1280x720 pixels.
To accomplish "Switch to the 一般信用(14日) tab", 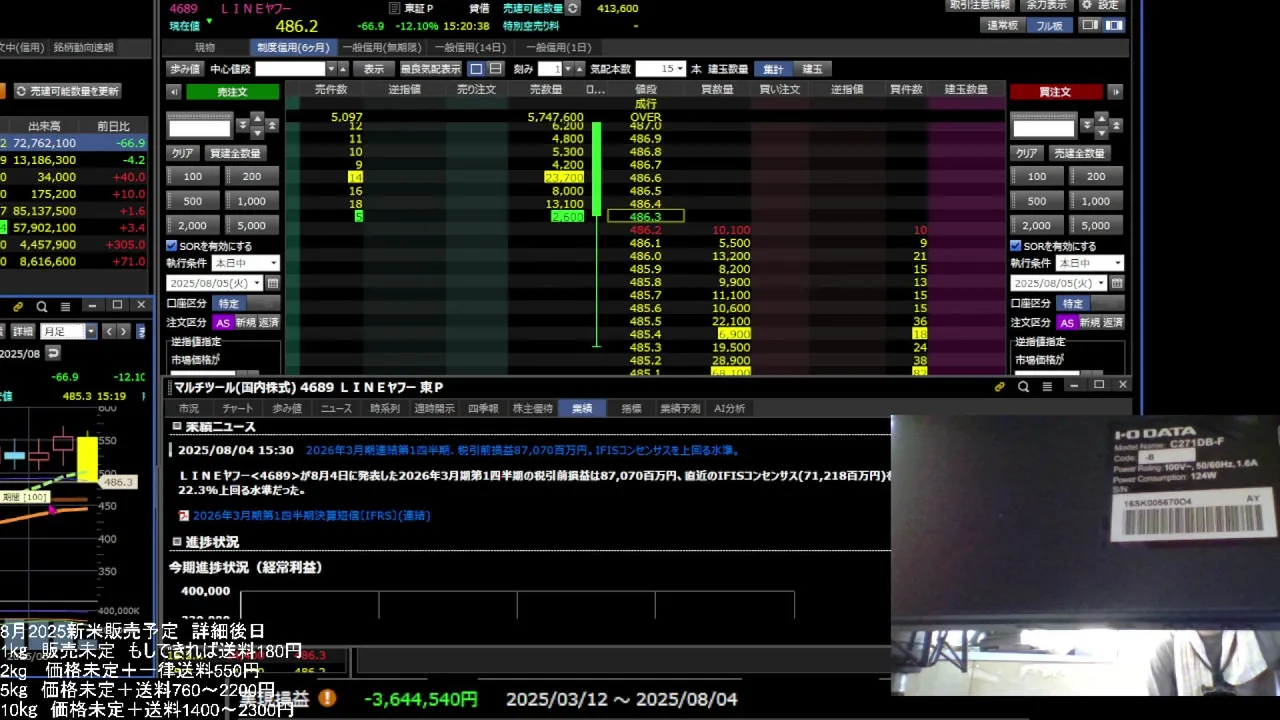I will tap(469, 47).
